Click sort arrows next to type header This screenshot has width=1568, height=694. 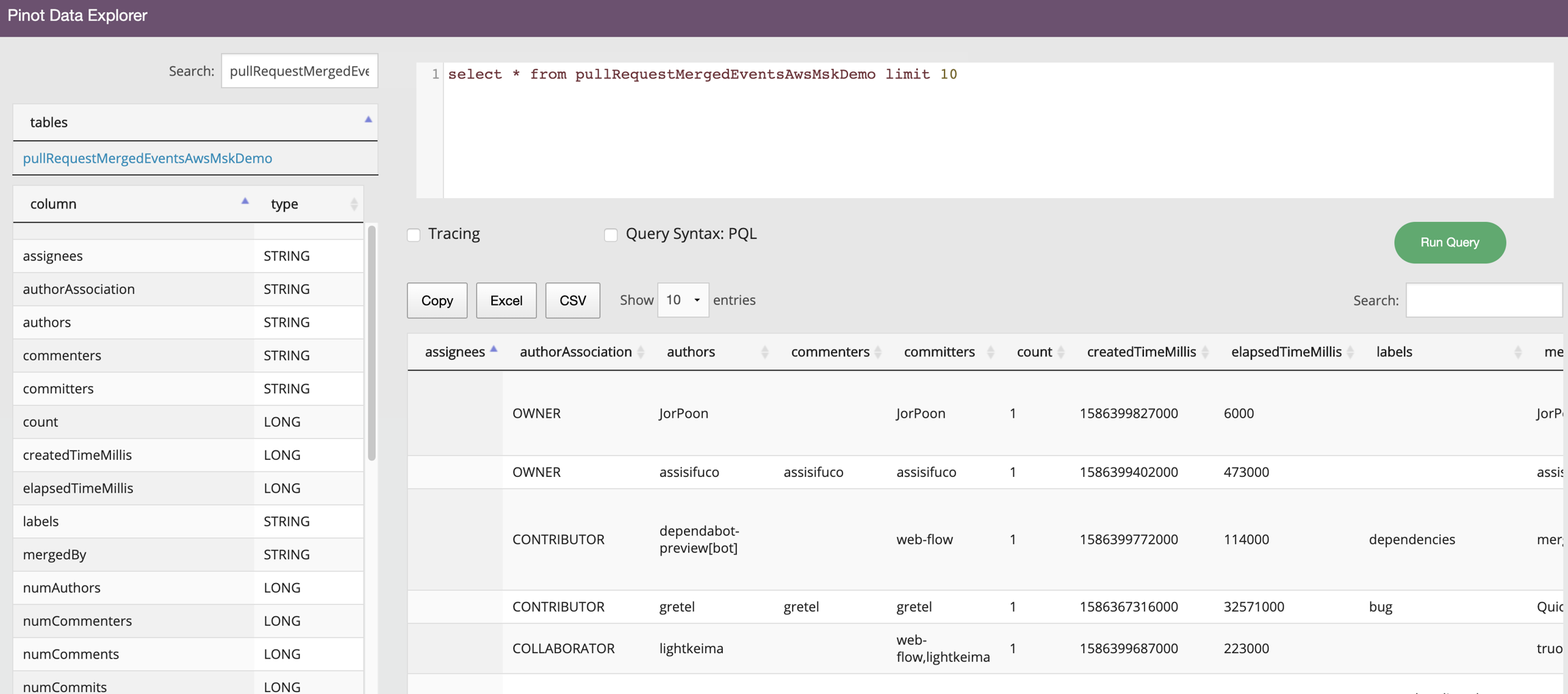(x=354, y=204)
